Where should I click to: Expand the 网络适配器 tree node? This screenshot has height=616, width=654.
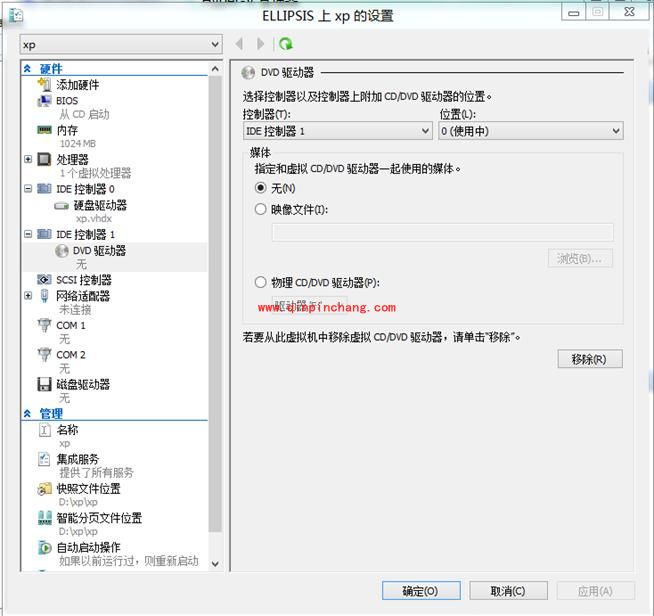tap(28, 296)
